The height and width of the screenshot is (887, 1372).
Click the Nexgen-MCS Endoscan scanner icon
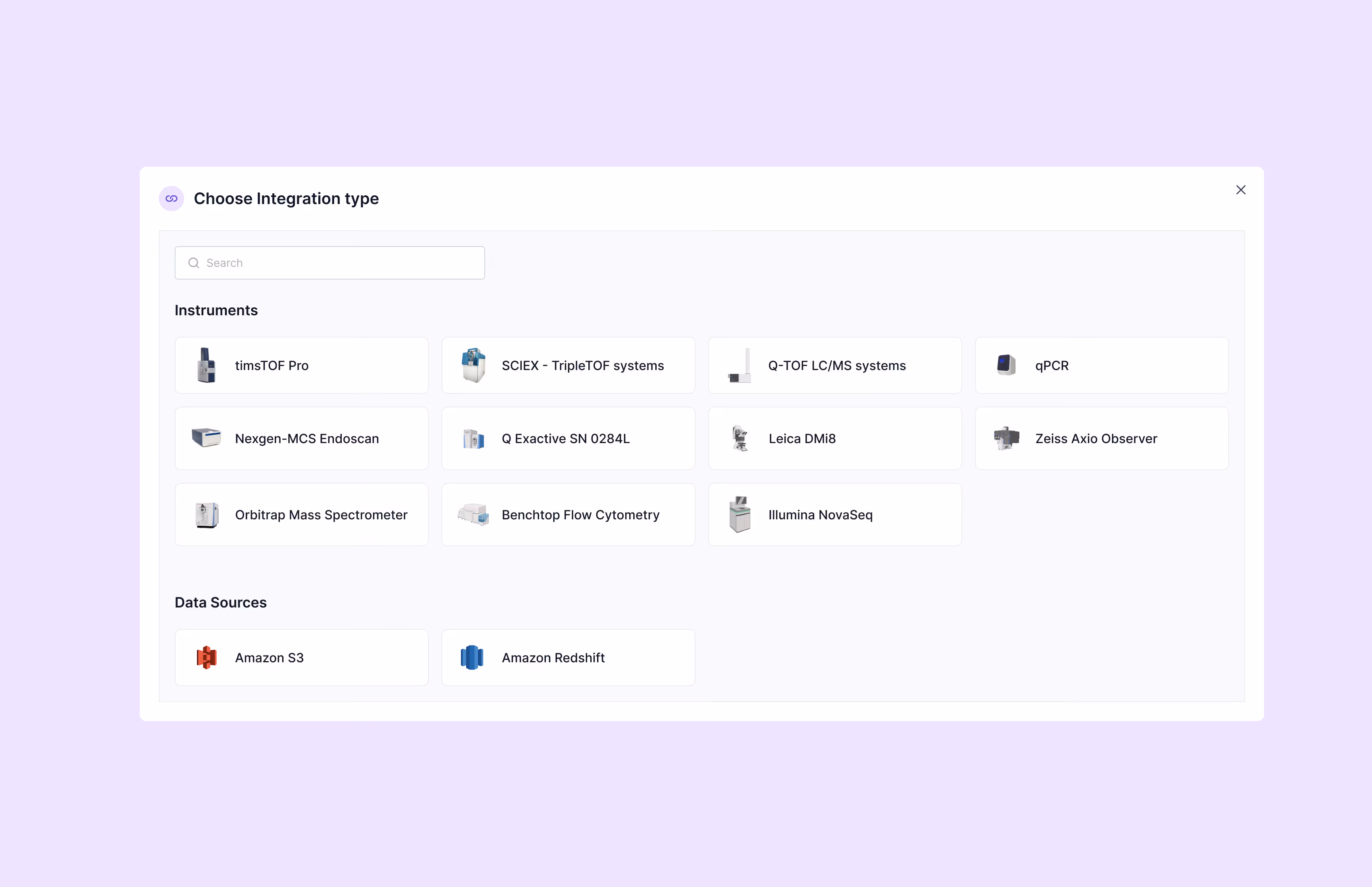[x=206, y=438]
